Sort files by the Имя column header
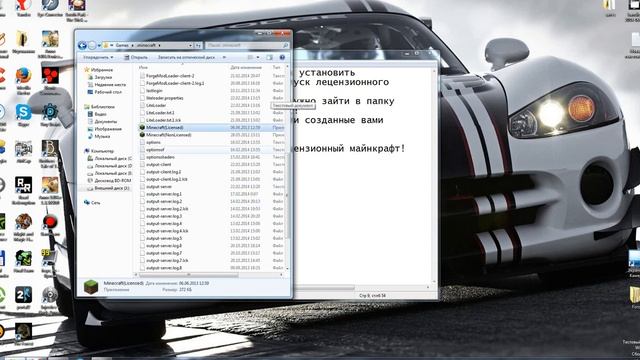The height and width of the screenshot is (360, 640). coord(143,67)
